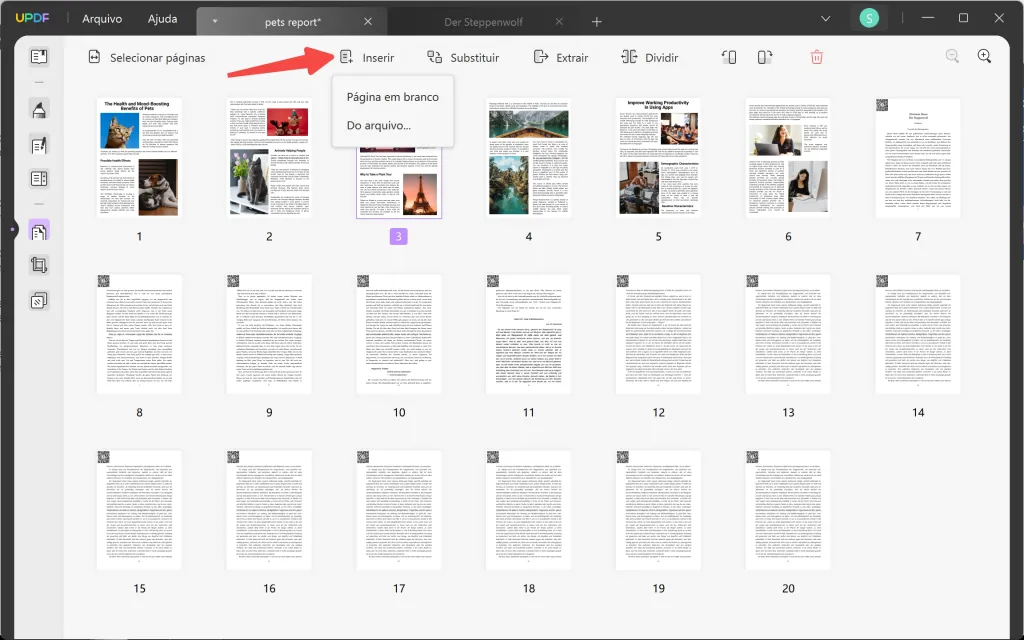The image size is (1024, 640).
Task: Delete the selected page via trash icon
Action: tap(817, 57)
